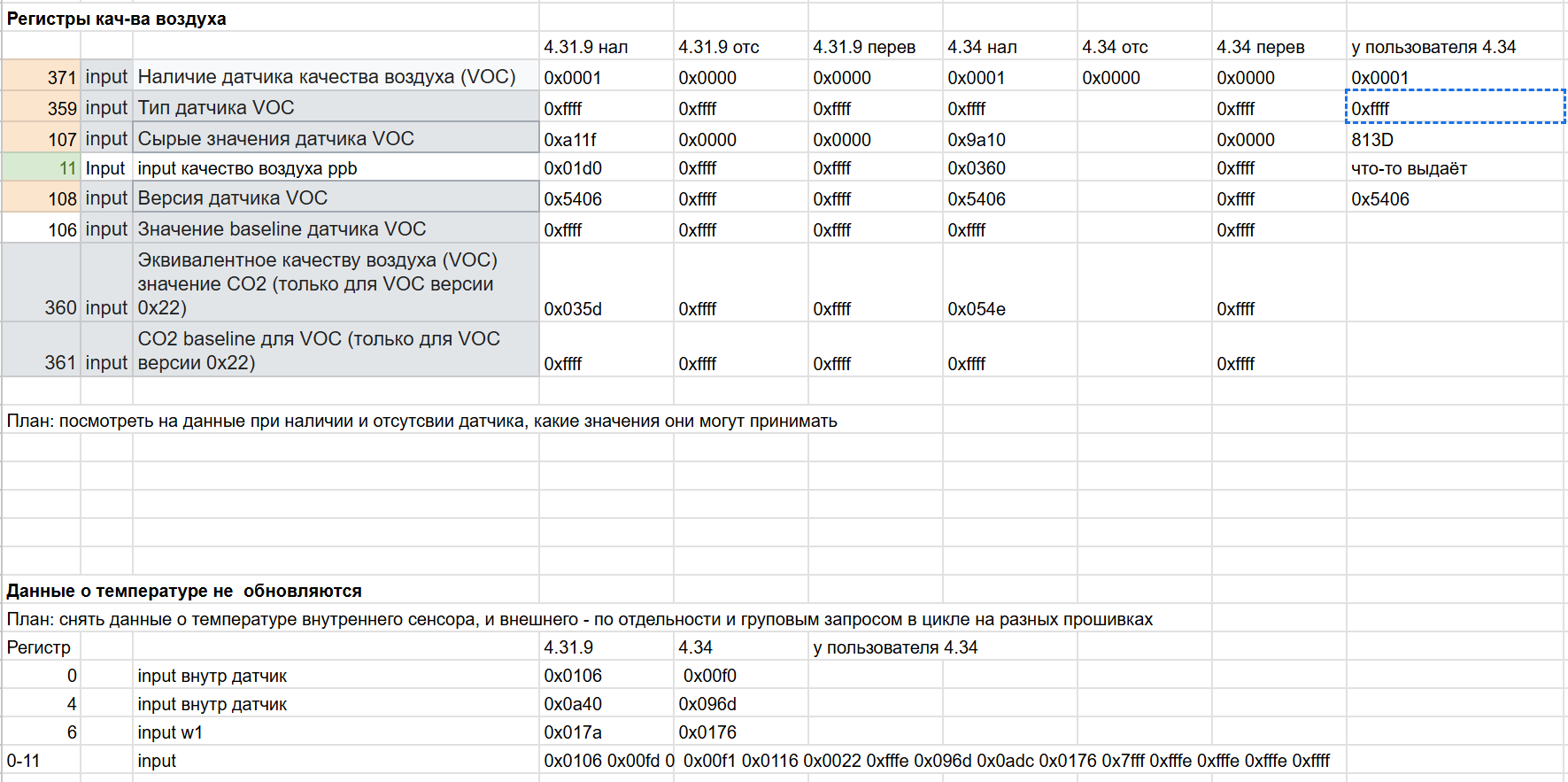Select the '0-11' register range cell

coord(24,761)
